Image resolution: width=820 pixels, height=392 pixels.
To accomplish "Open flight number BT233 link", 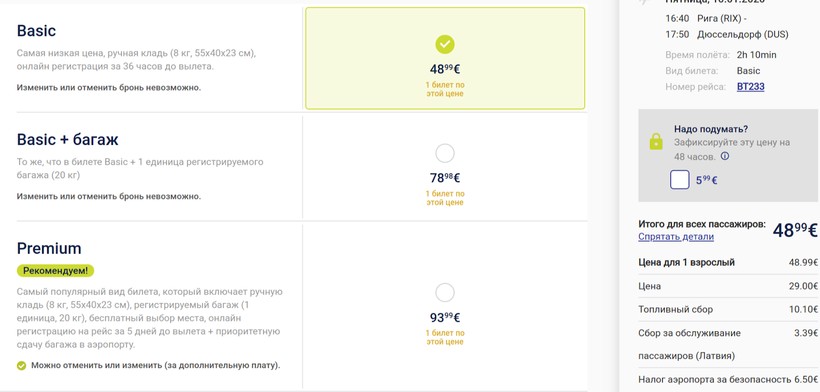I will pyautogui.click(x=750, y=87).
